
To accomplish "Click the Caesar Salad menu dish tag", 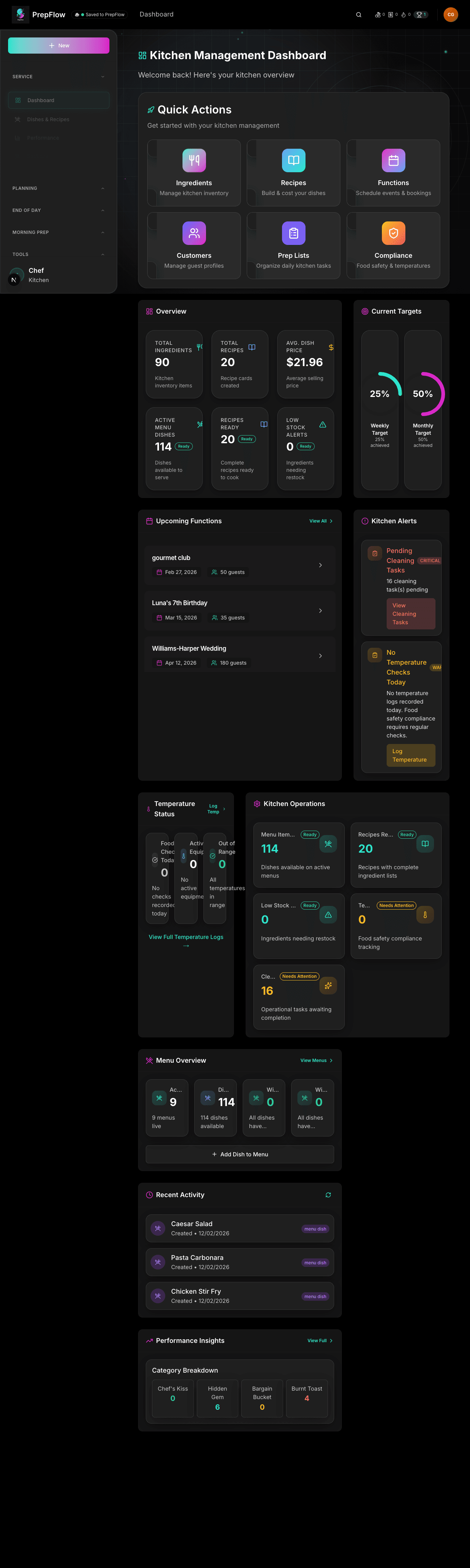I will click(315, 1229).
